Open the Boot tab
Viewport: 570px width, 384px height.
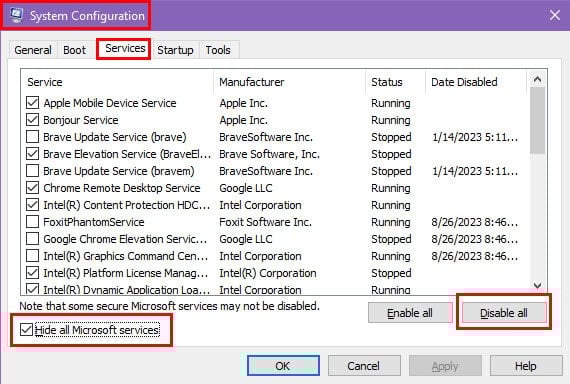click(x=75, y=50)
